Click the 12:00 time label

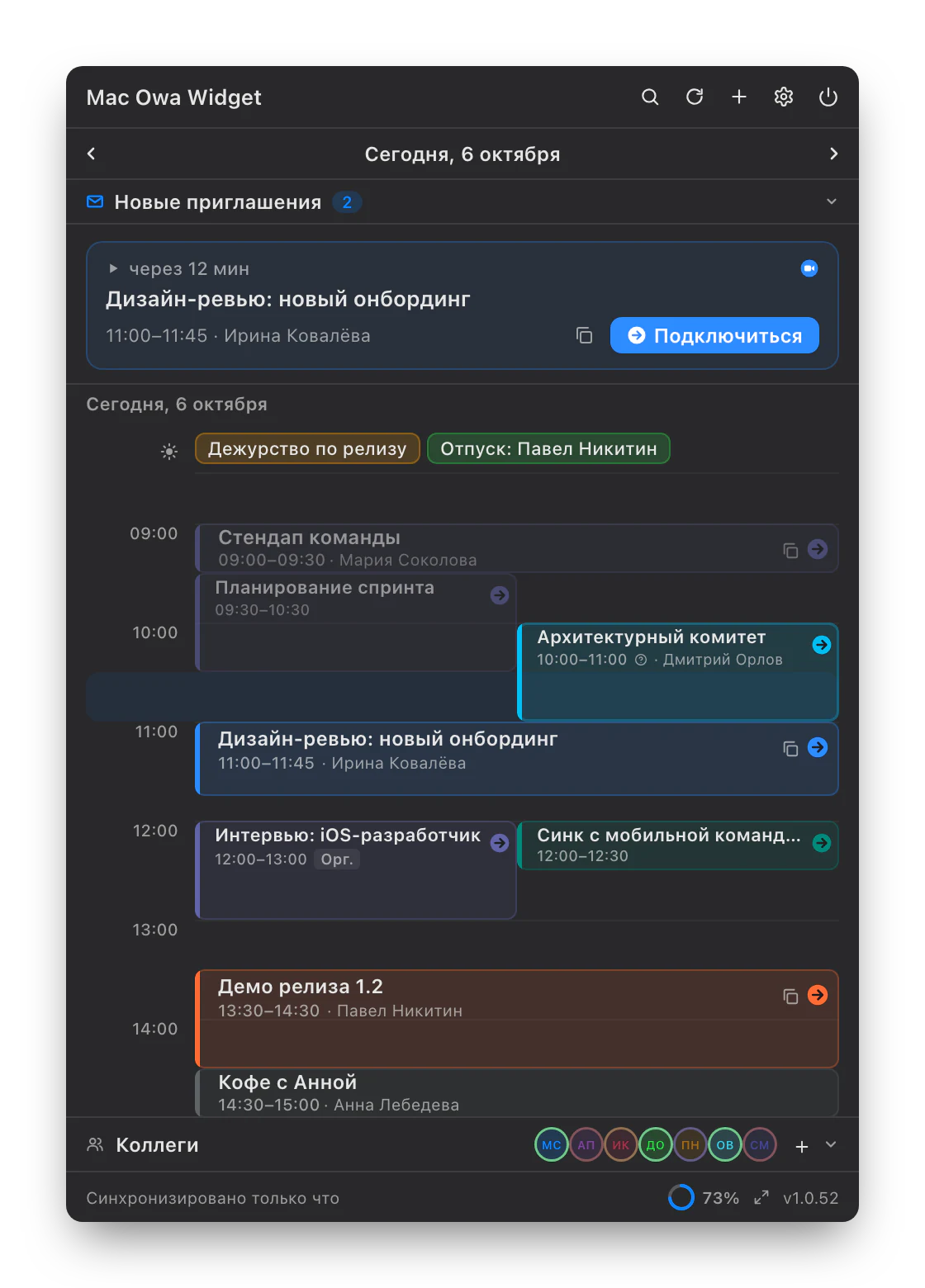pyautogui.click(x=155, y=831)
